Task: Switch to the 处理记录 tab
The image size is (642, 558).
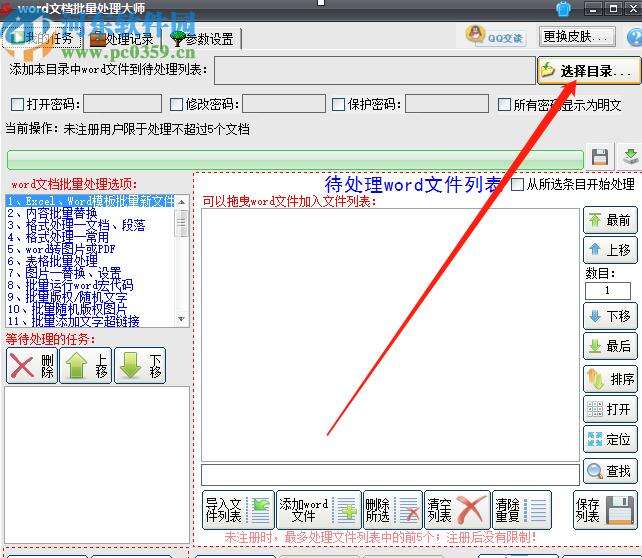Action: (122, 39)
